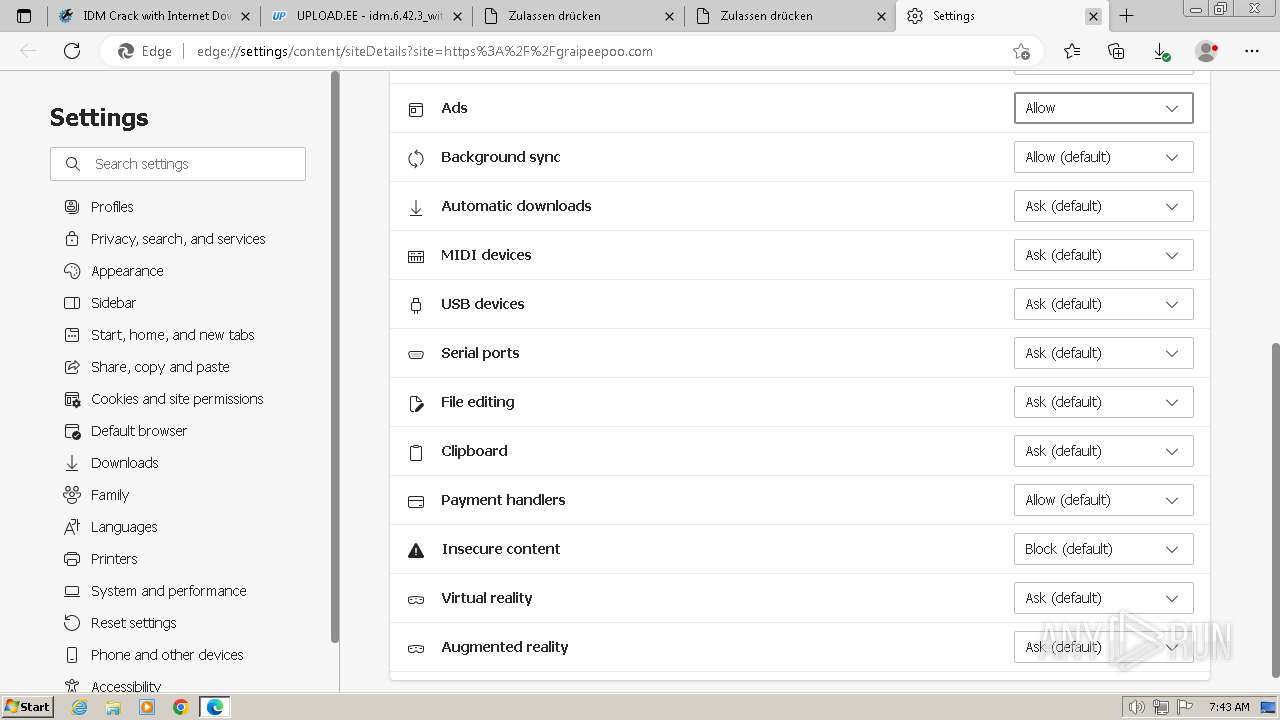Open Reset settings section
The image size is (1280, 720).
134,623
